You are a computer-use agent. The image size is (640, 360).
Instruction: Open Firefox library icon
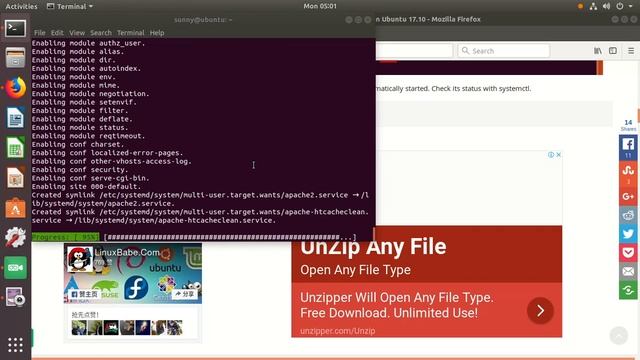pyautogui.click(x=598, y=51)
